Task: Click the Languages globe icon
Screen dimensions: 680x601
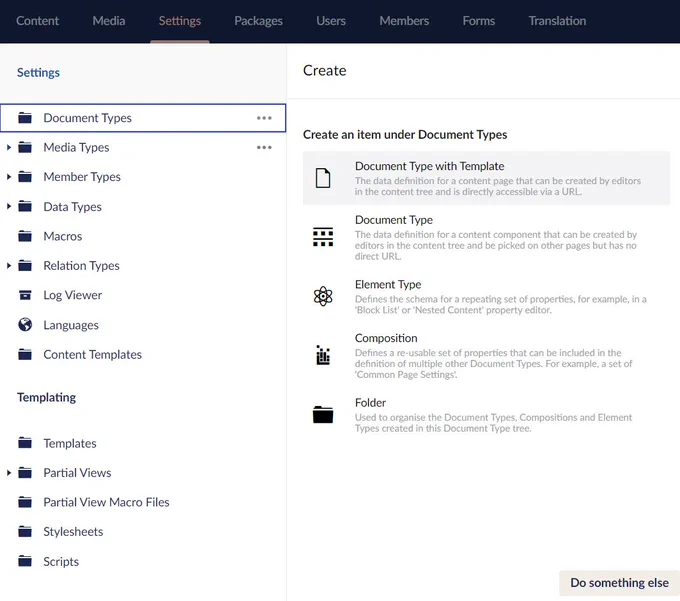Action: coord(25,324)
